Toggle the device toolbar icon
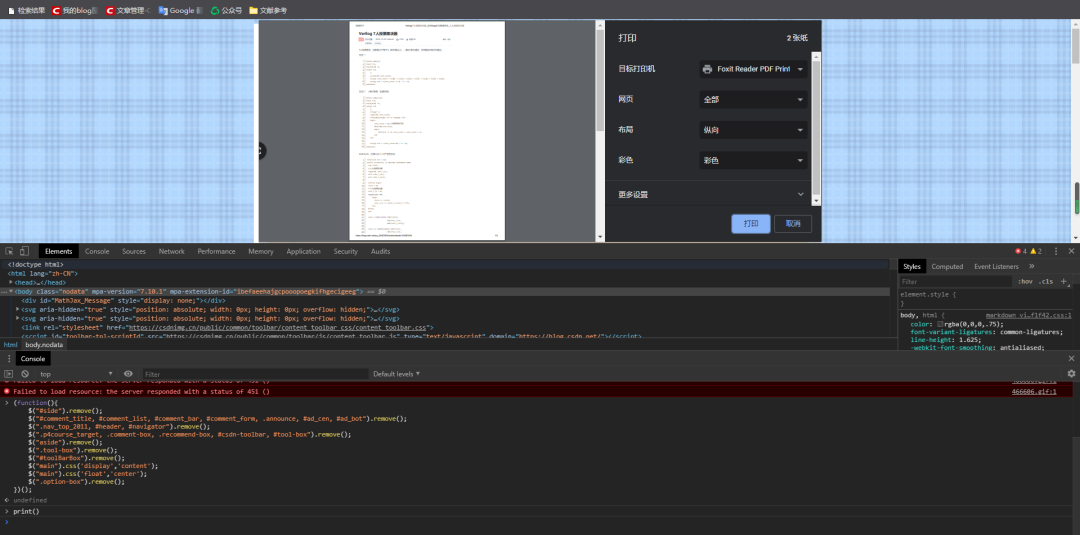Image resolution: width=1080 pixels, height=535 pixels. (x=24, y=251)
